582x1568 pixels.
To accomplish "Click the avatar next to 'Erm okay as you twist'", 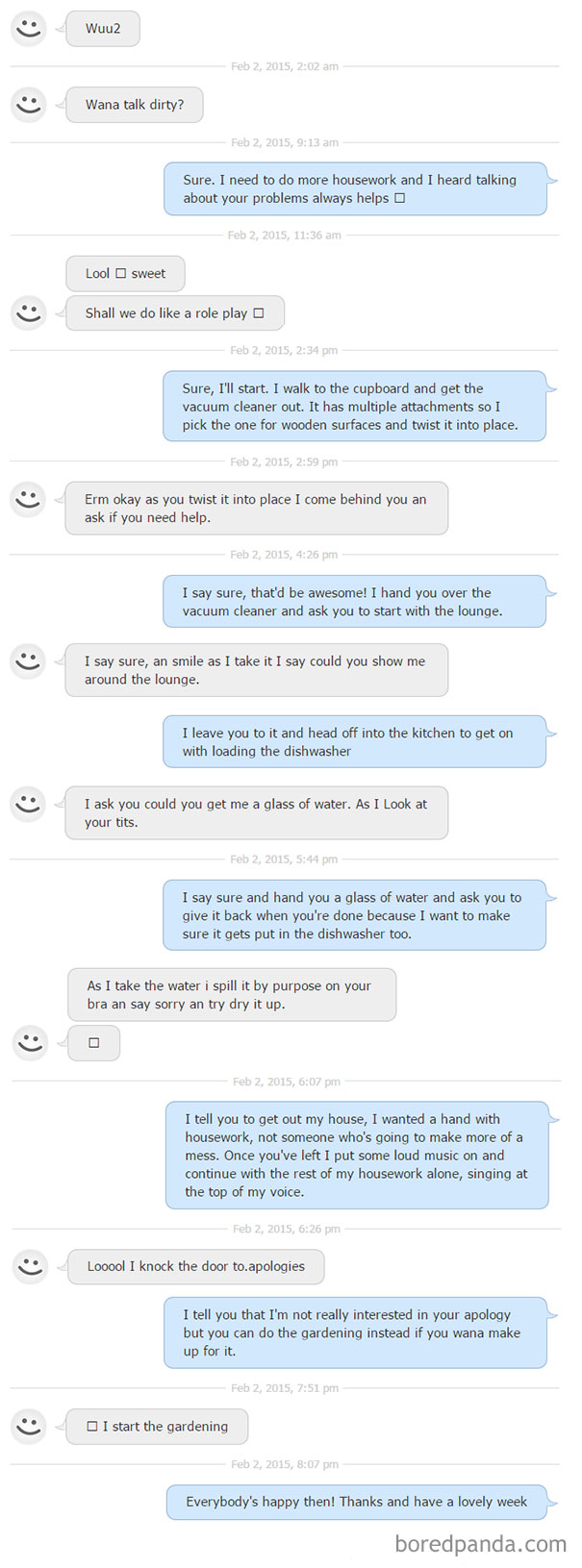I will click(x=29, y=499).
